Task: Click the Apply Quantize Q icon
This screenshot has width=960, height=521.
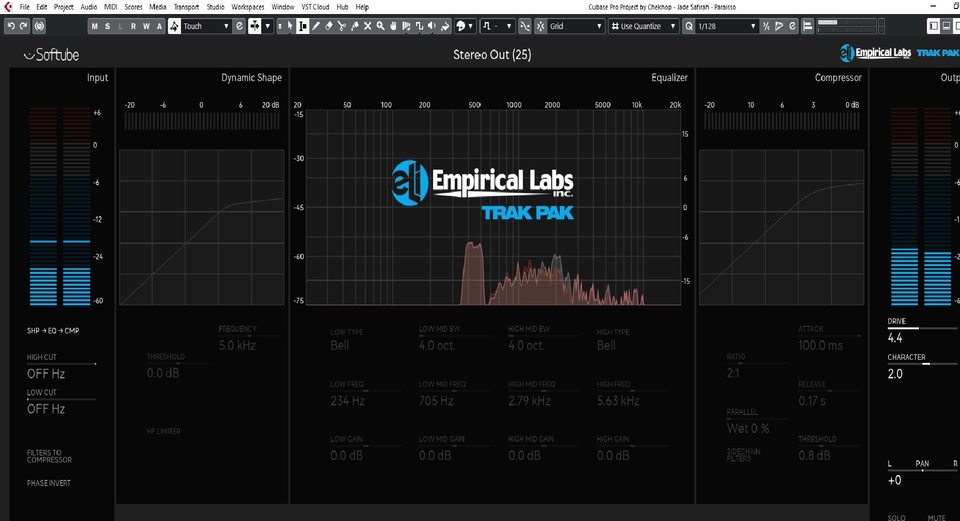Action: click(689, 26)
